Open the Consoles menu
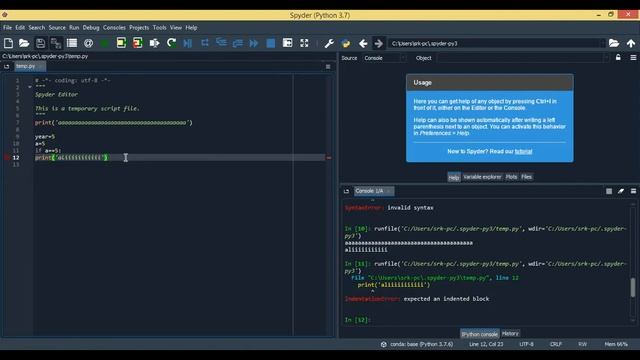Viewport: 640px width, 360px height. click(114, 28)
